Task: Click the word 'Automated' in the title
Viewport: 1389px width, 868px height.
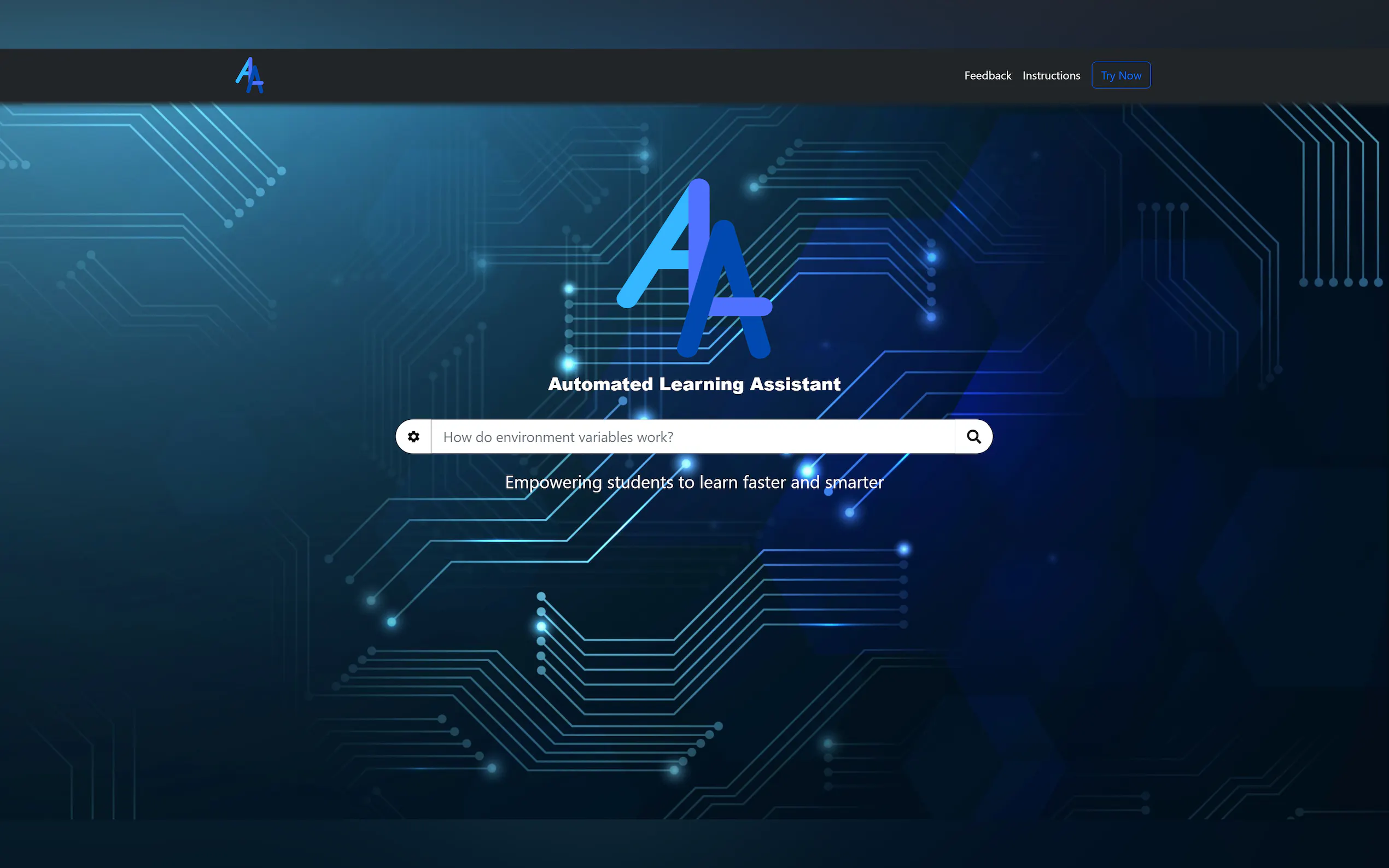Action: pyautogui.click(x=600, y=384)
